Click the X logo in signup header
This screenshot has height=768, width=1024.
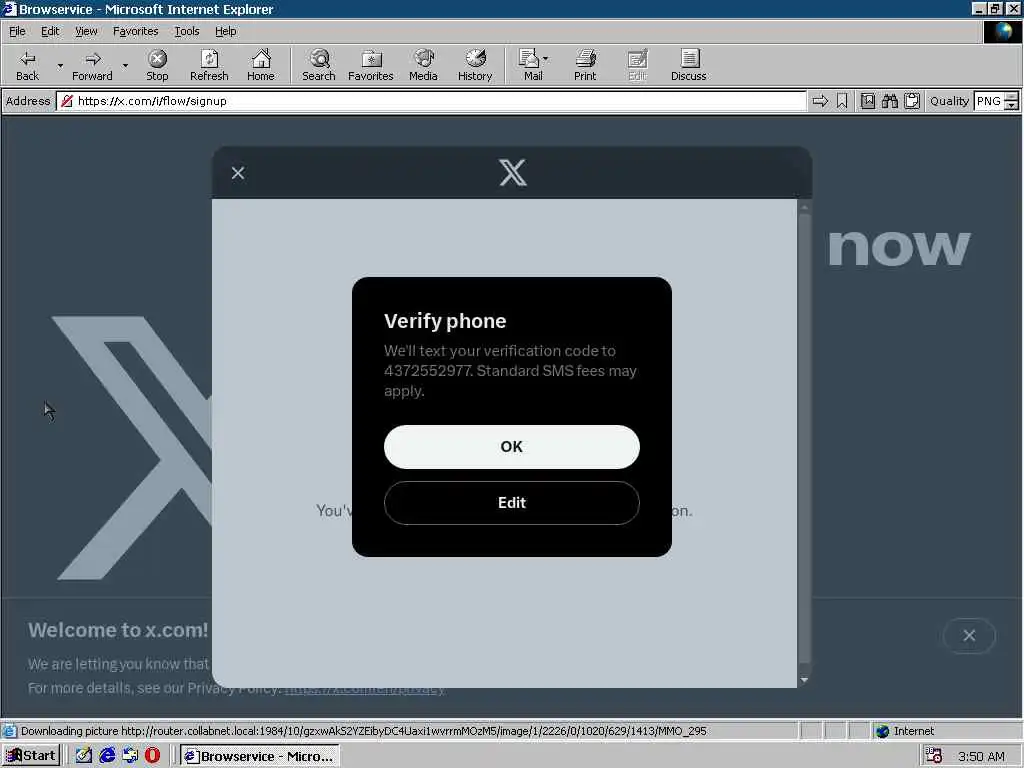513,172
